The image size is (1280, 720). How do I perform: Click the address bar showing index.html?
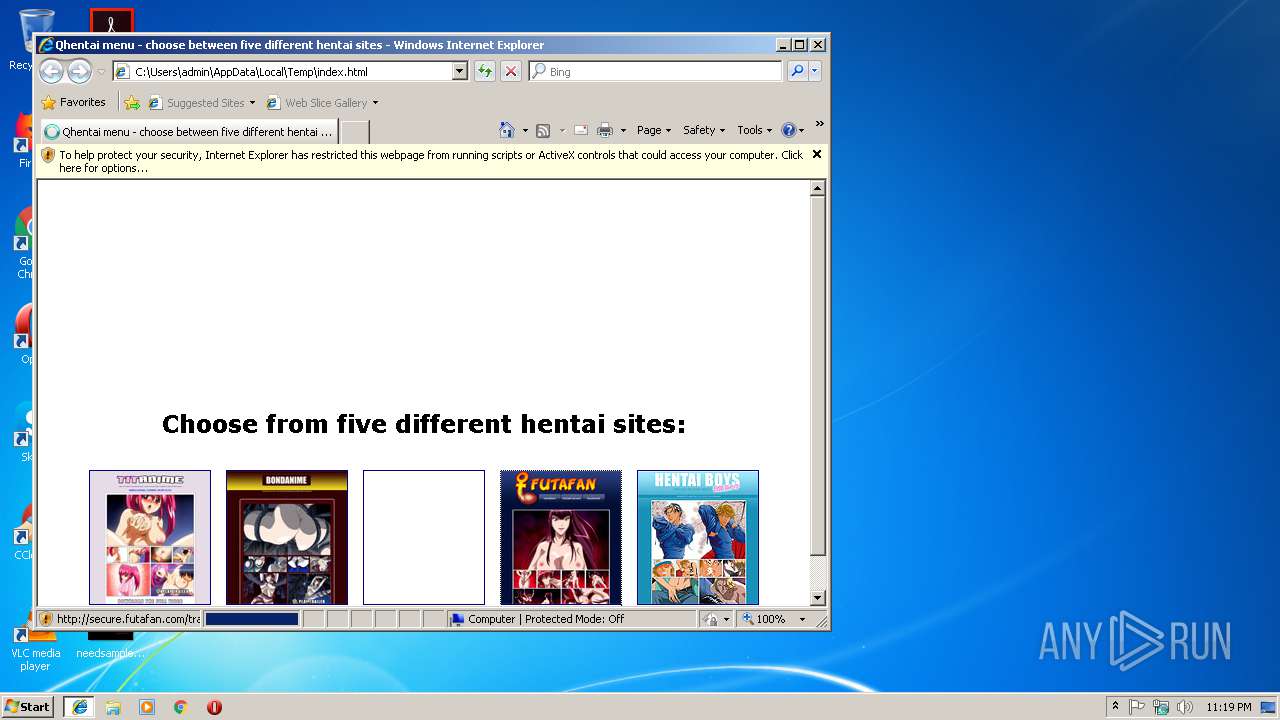point(282,72)
